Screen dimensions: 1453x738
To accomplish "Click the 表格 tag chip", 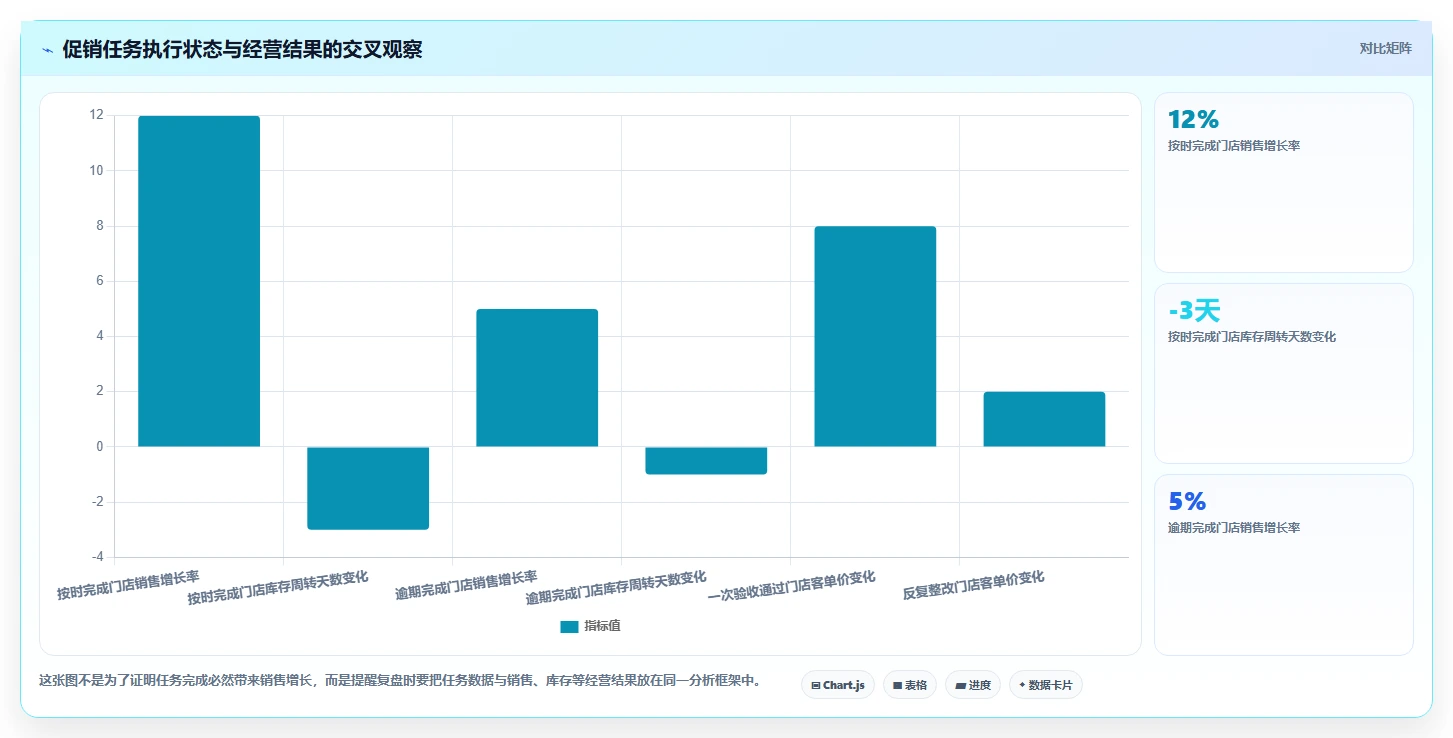I will [910, 685].
